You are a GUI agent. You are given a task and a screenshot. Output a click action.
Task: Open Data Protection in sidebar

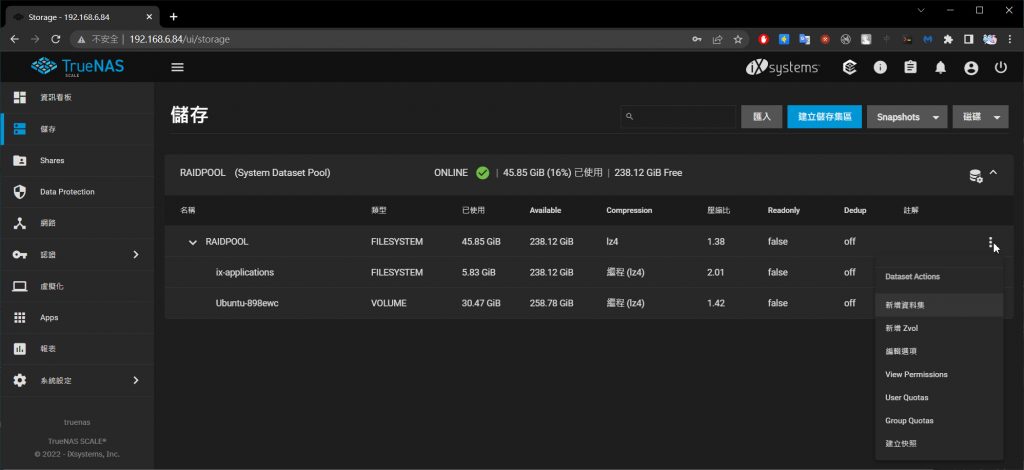[67, 191]
